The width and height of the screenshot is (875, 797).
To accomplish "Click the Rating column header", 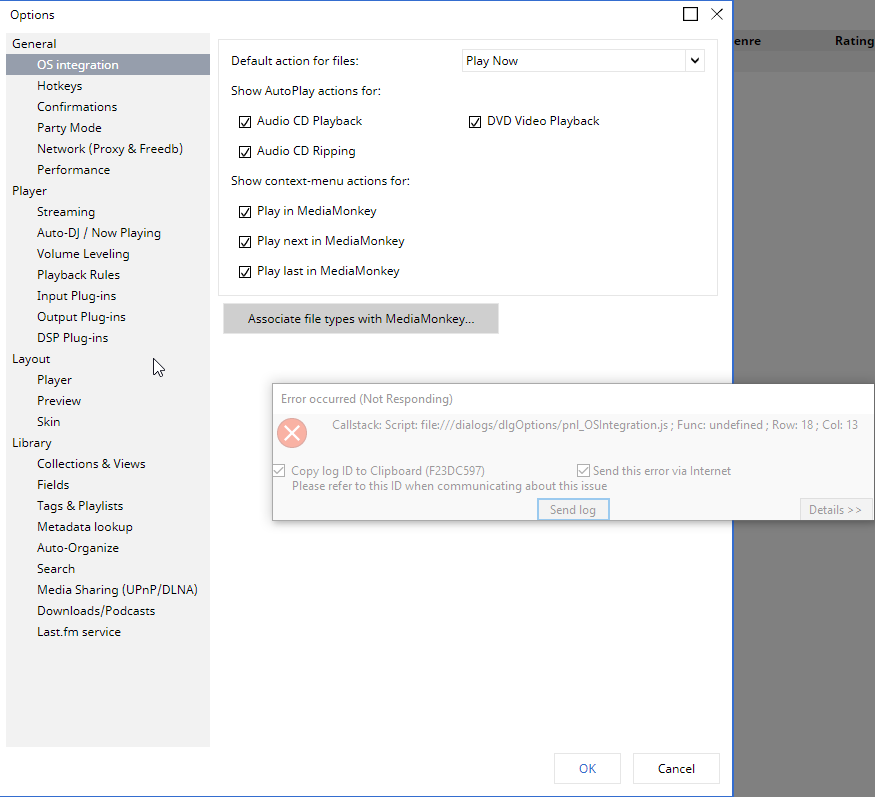I will tap(853, 41).
